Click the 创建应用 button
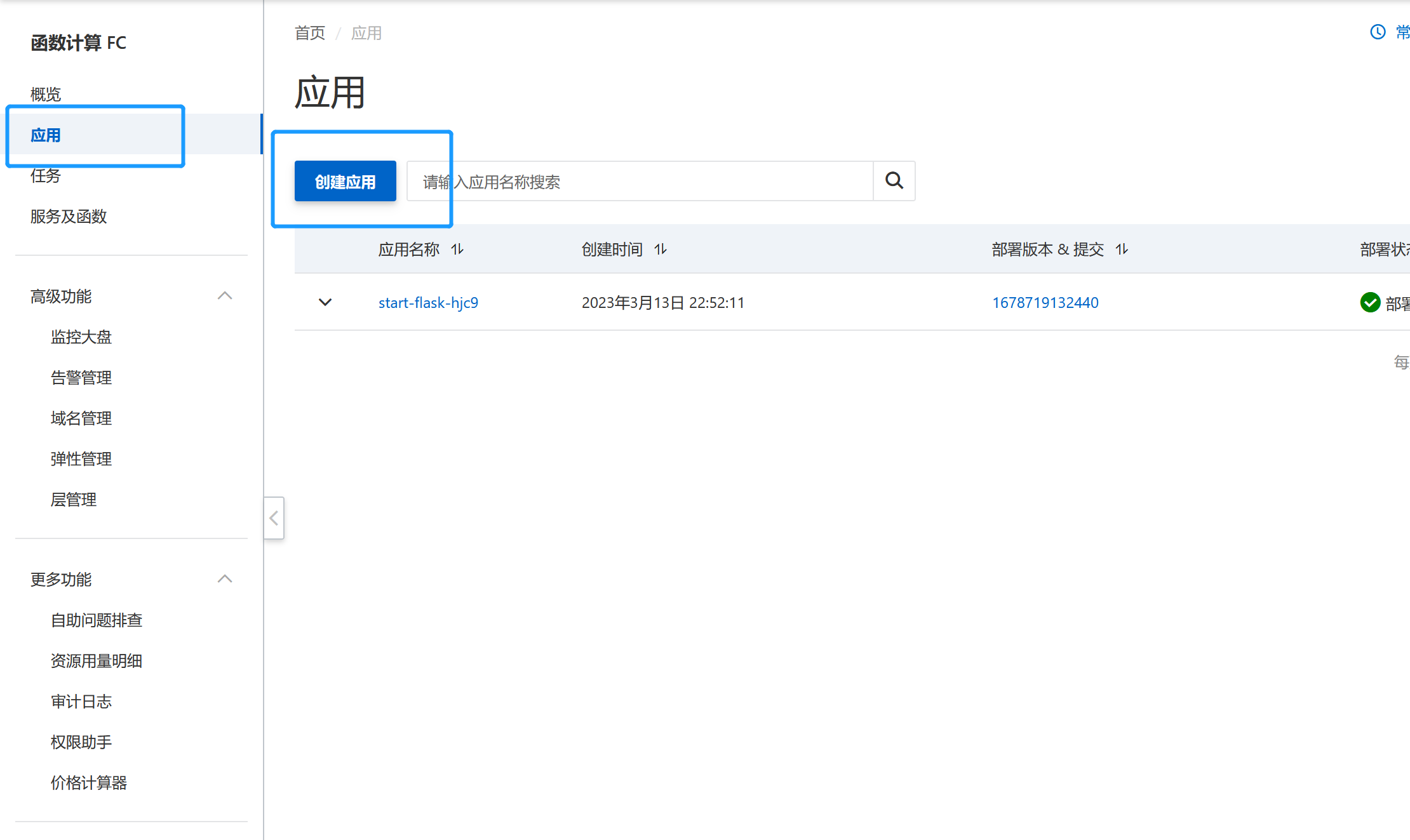This screenshot has height=840, width=1410. (345, 180)
